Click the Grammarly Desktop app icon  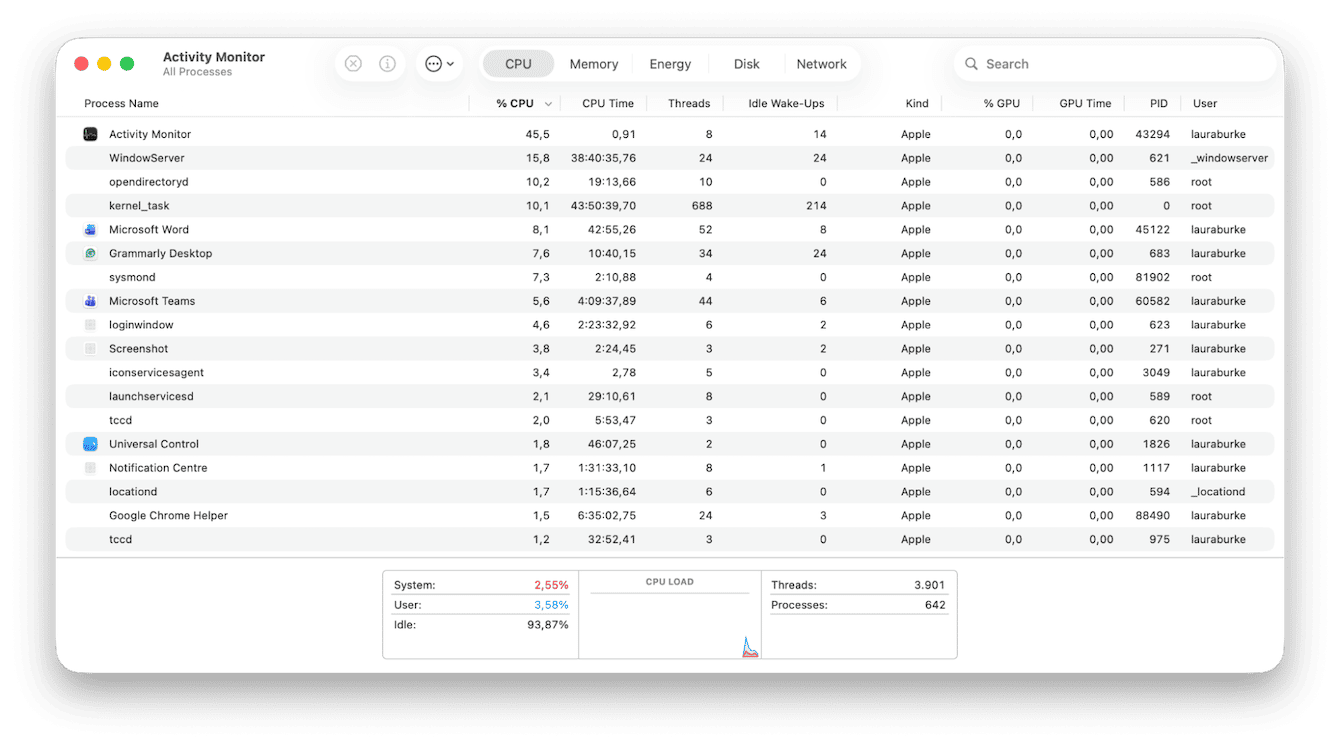pyautogui.click(x=90, y=253)
